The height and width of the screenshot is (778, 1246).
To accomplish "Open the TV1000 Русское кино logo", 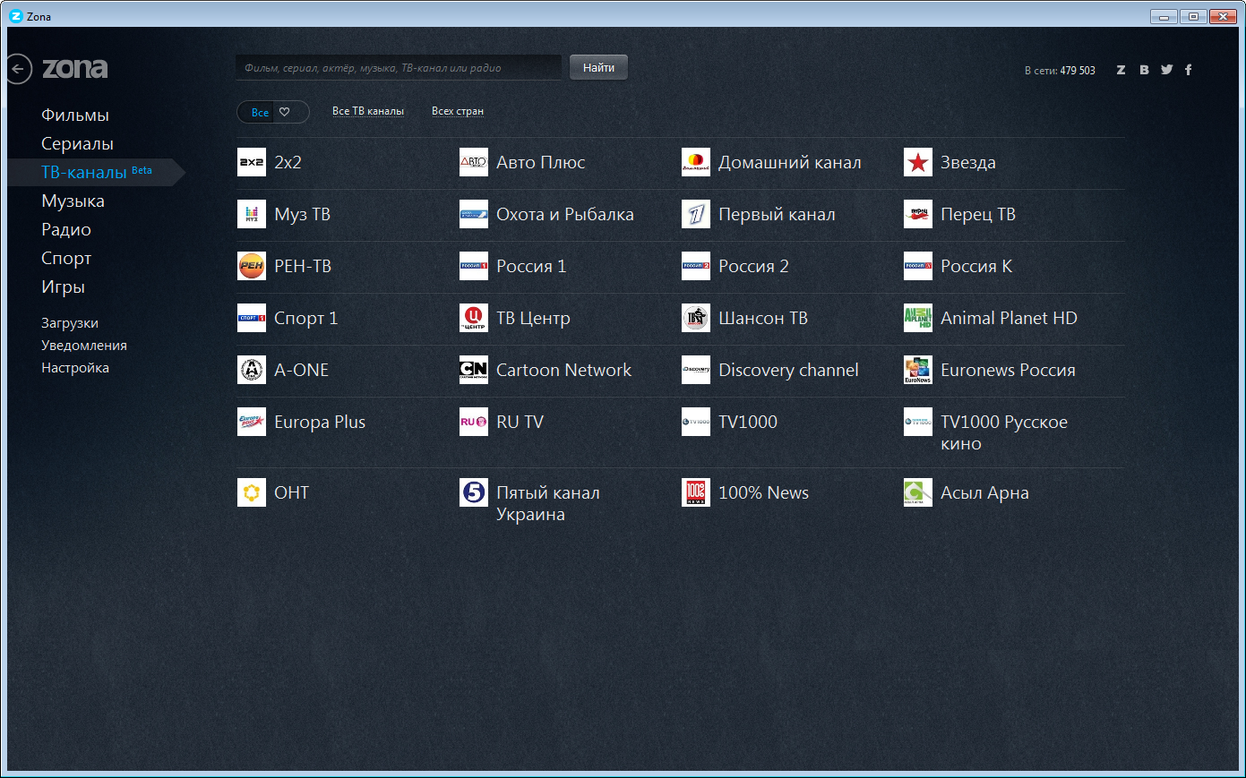I will tap(917, 422).
